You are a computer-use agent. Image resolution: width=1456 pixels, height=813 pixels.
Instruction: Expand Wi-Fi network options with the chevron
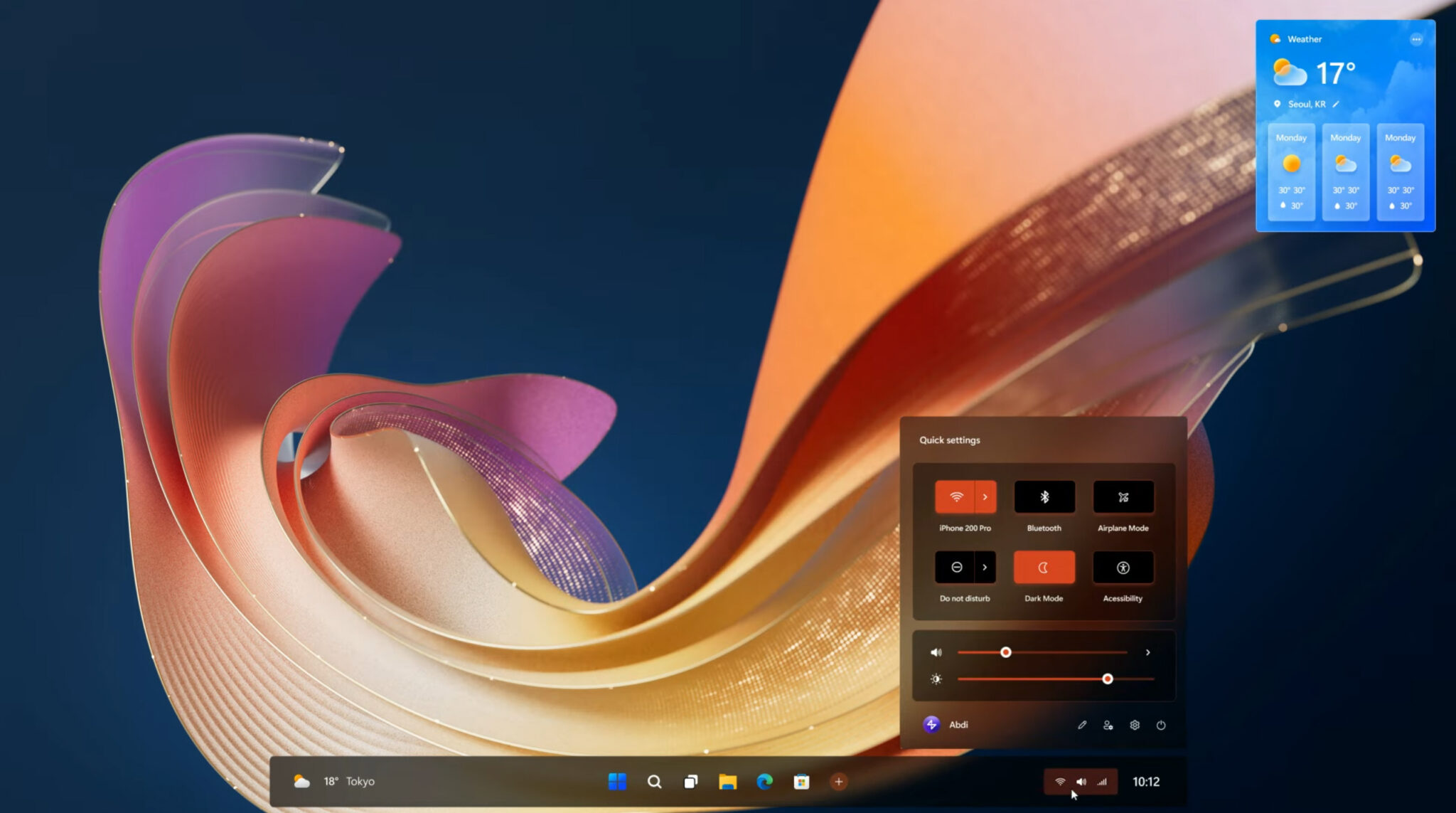point(985,496)
